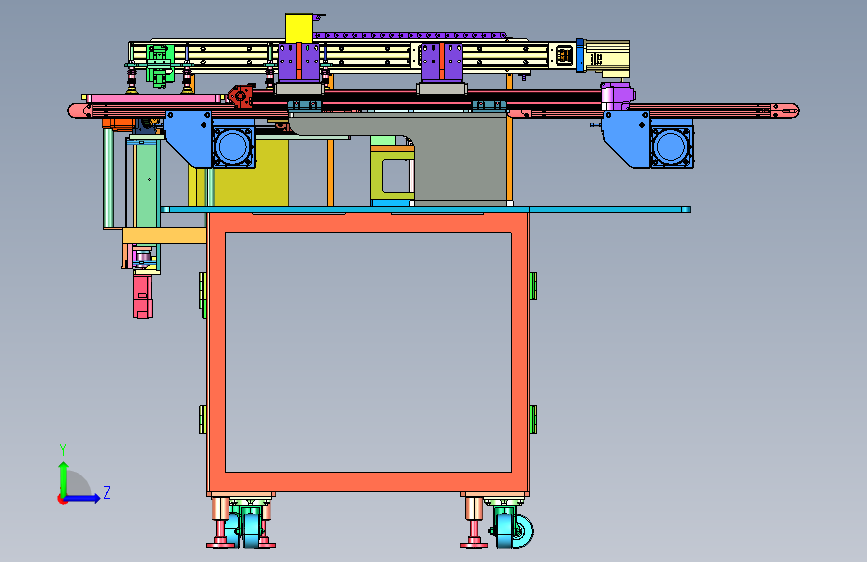Select the yellow box atop the gantry

coord(299,28)
